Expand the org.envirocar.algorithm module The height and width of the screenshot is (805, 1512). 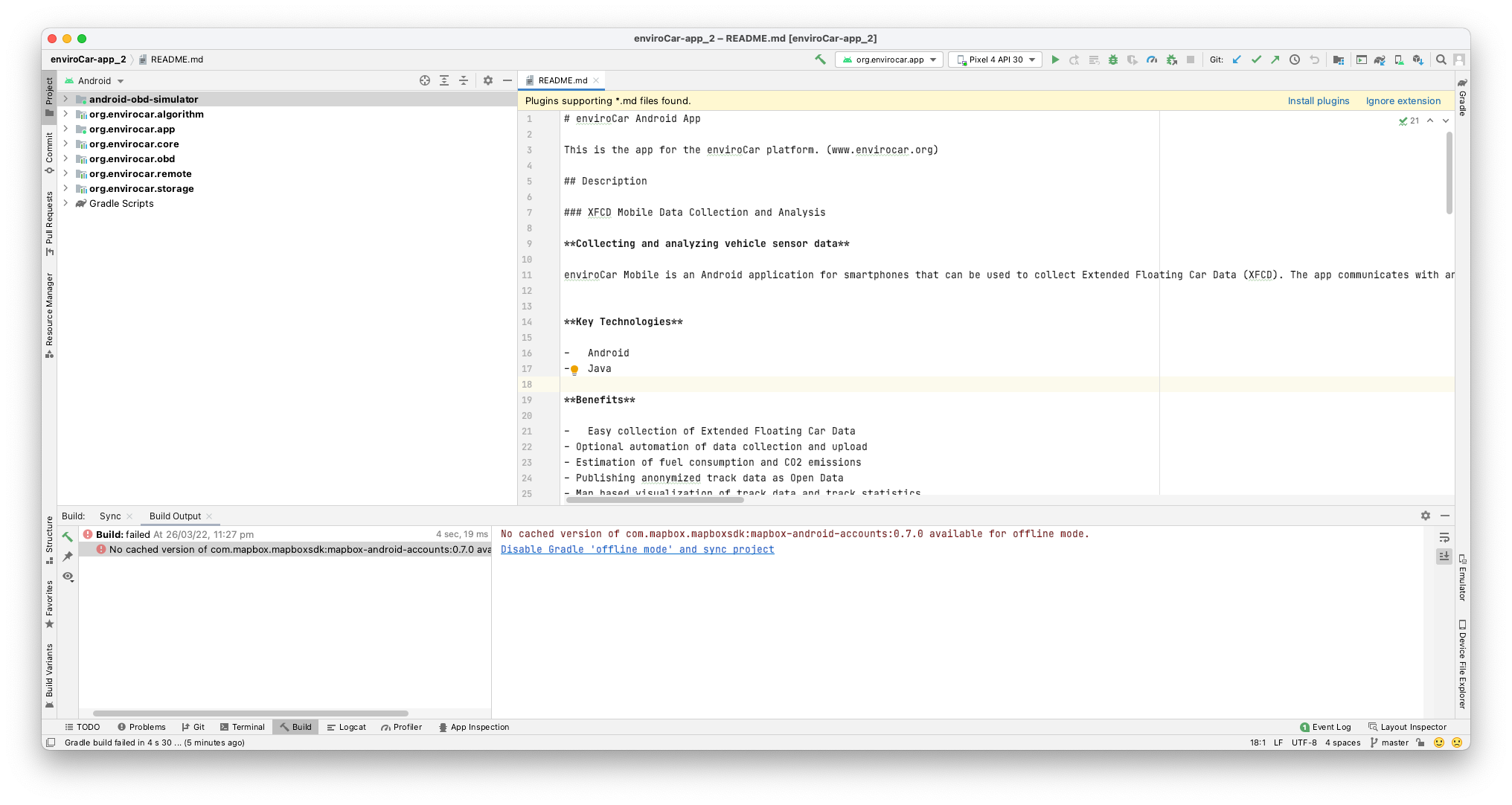pyautogui.click(x=65, y=114)
